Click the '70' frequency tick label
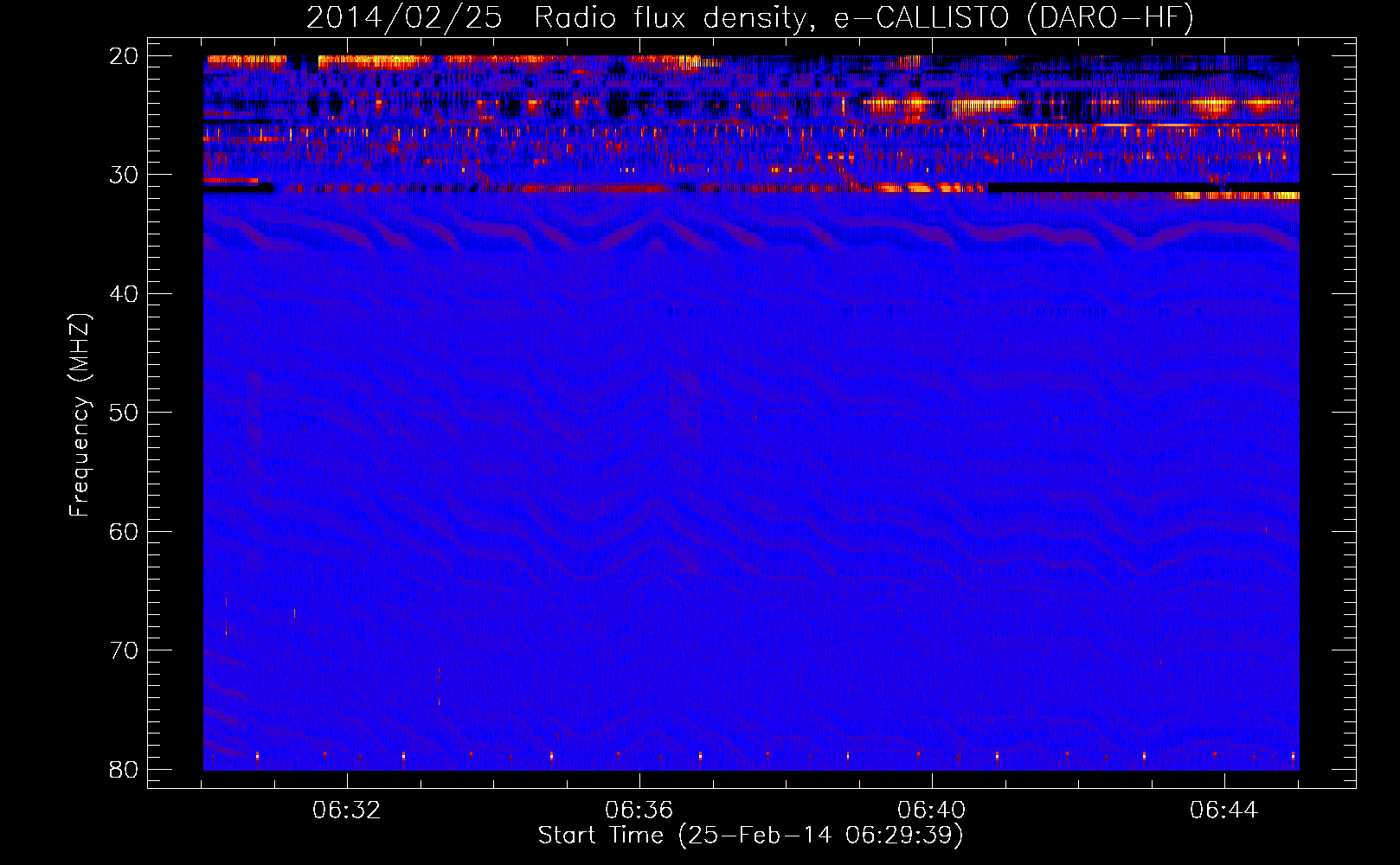The height and width of the screenshot is (865, 1400). [124, 650]
